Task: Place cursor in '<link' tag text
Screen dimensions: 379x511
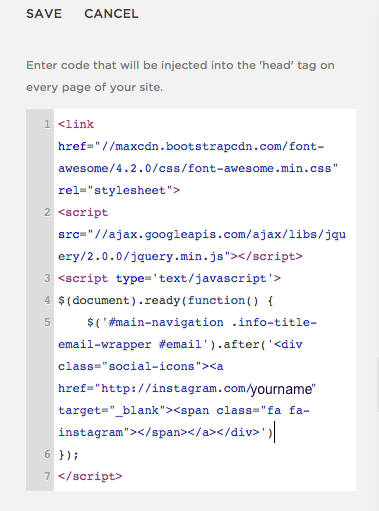Action: (x=76, y=124)
